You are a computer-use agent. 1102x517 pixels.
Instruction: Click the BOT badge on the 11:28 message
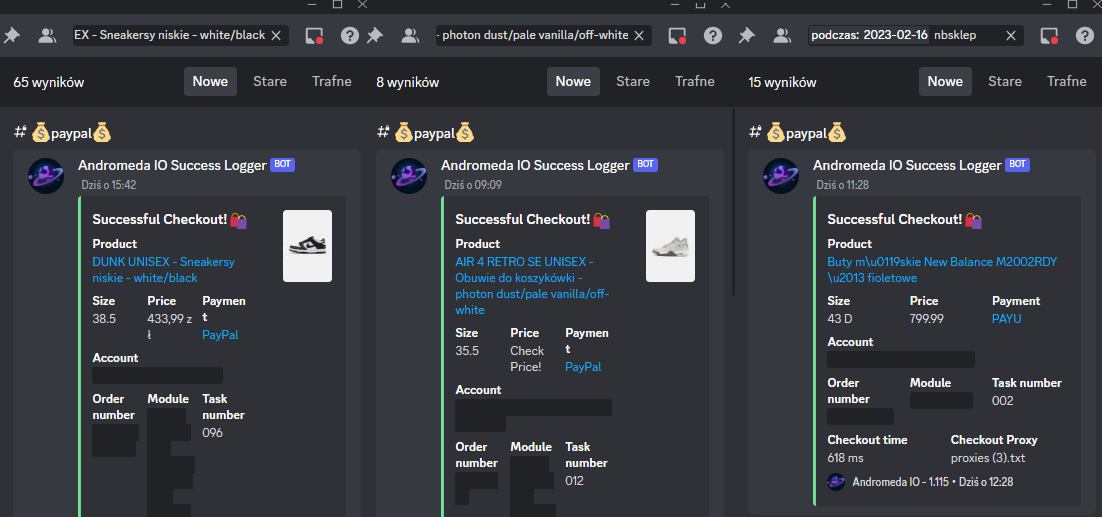pos(1018,164)
